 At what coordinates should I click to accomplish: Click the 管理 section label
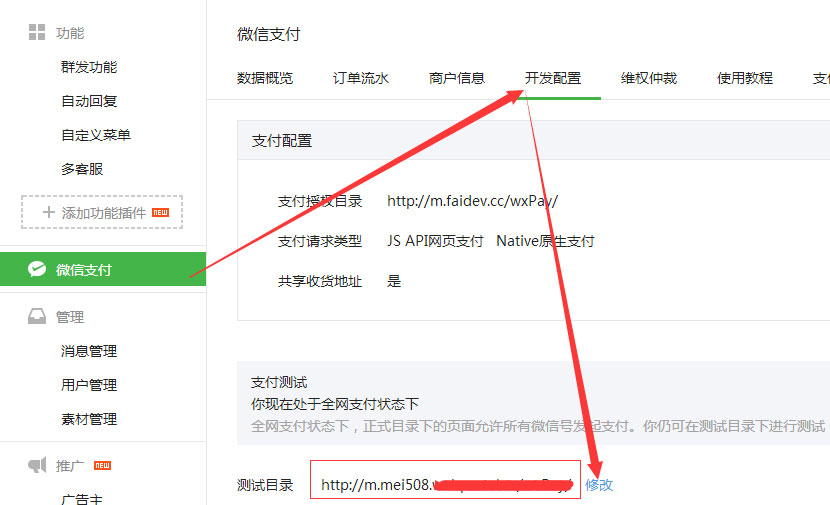coord(70,317)
